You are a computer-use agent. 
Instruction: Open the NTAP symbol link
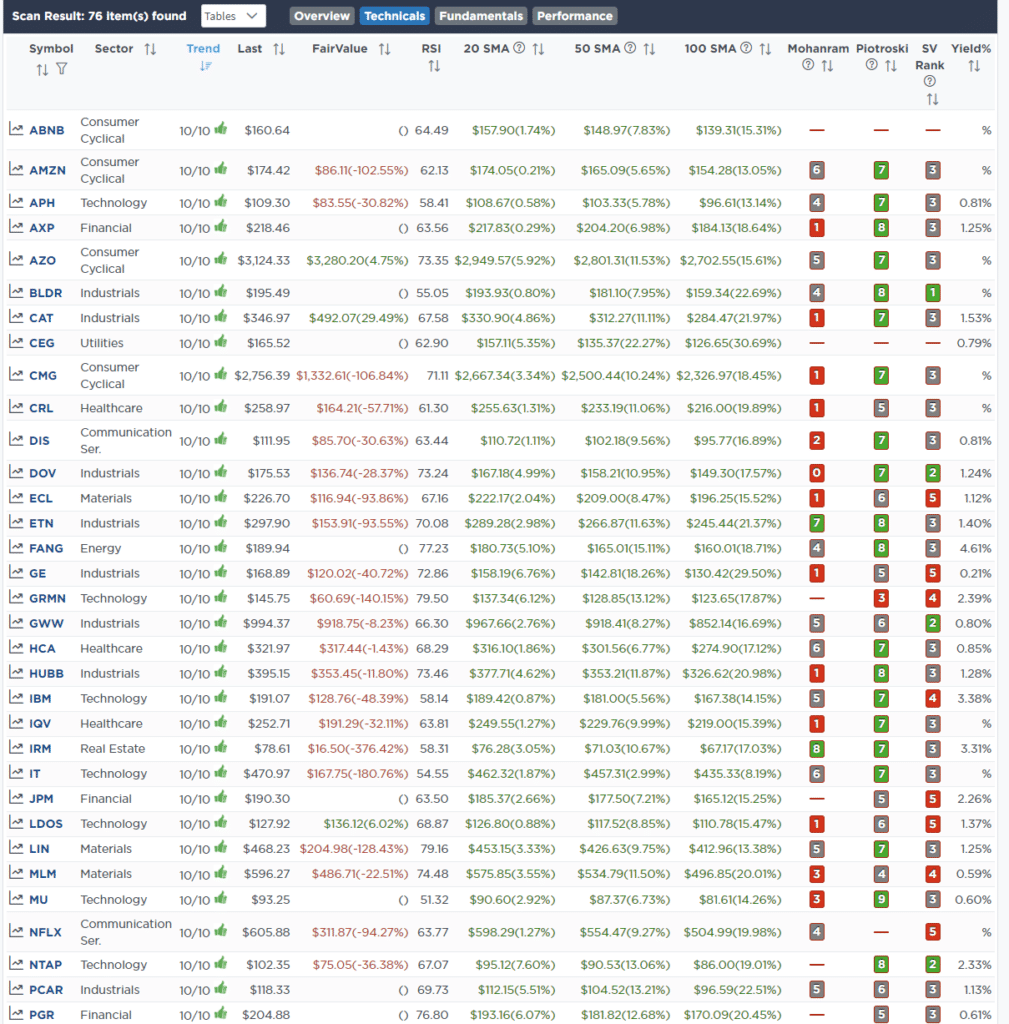coord(46,965)
